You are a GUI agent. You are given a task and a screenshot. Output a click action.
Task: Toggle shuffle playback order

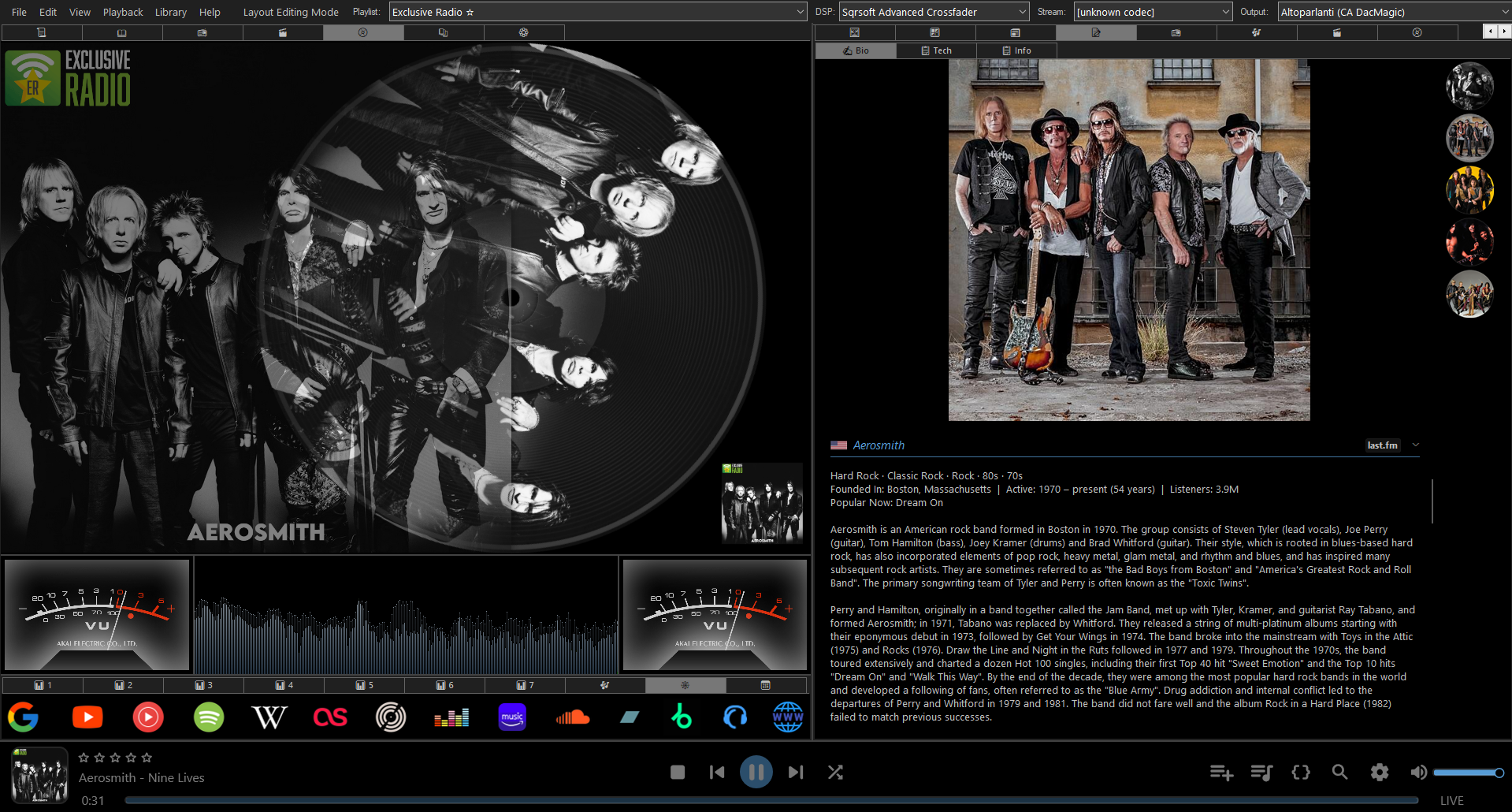[x=836, y=773]
